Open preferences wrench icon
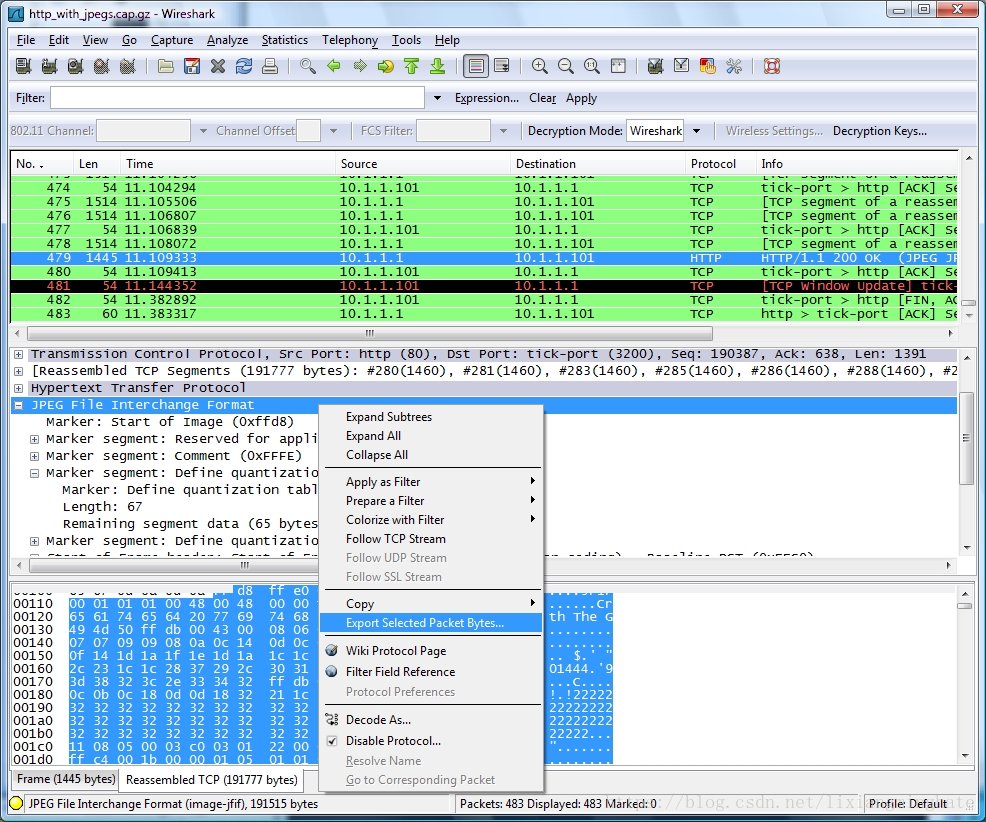The height and width of the screenshot is (822, 986). [734, 66]
